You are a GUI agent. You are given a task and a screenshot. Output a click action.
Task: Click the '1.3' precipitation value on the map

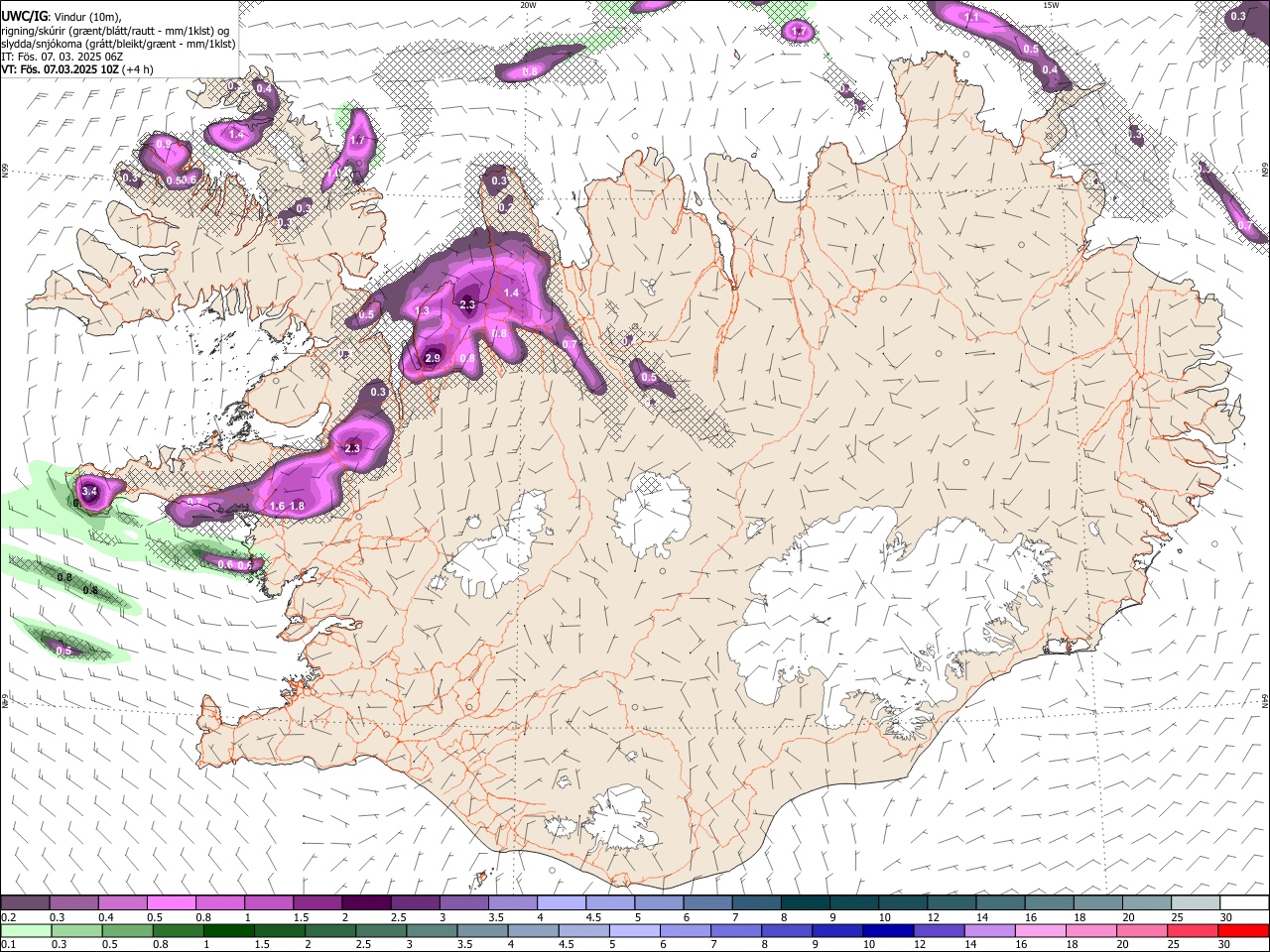tap(422, 310)
